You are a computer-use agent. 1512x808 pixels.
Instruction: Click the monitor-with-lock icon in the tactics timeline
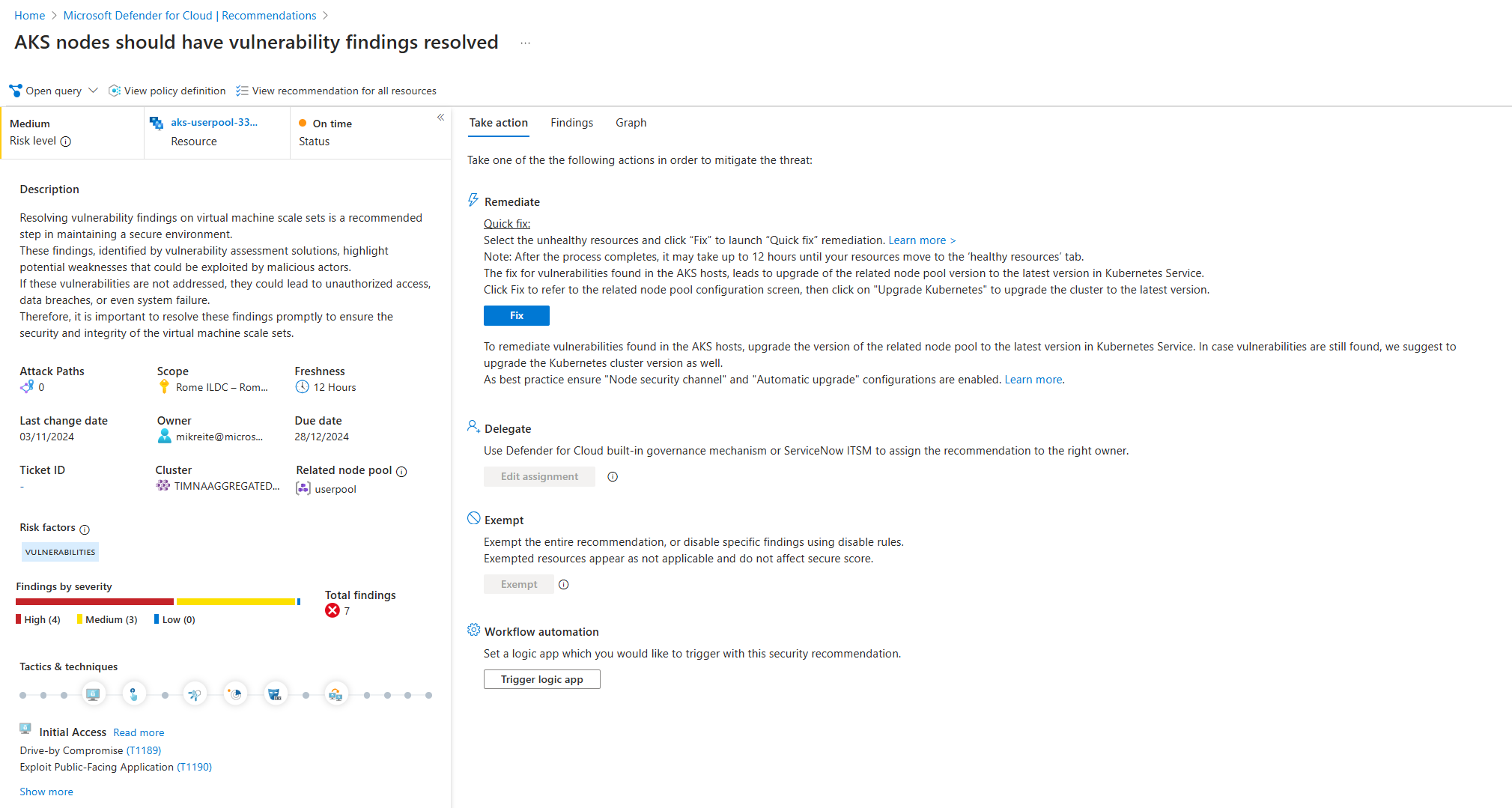(93, 695)
